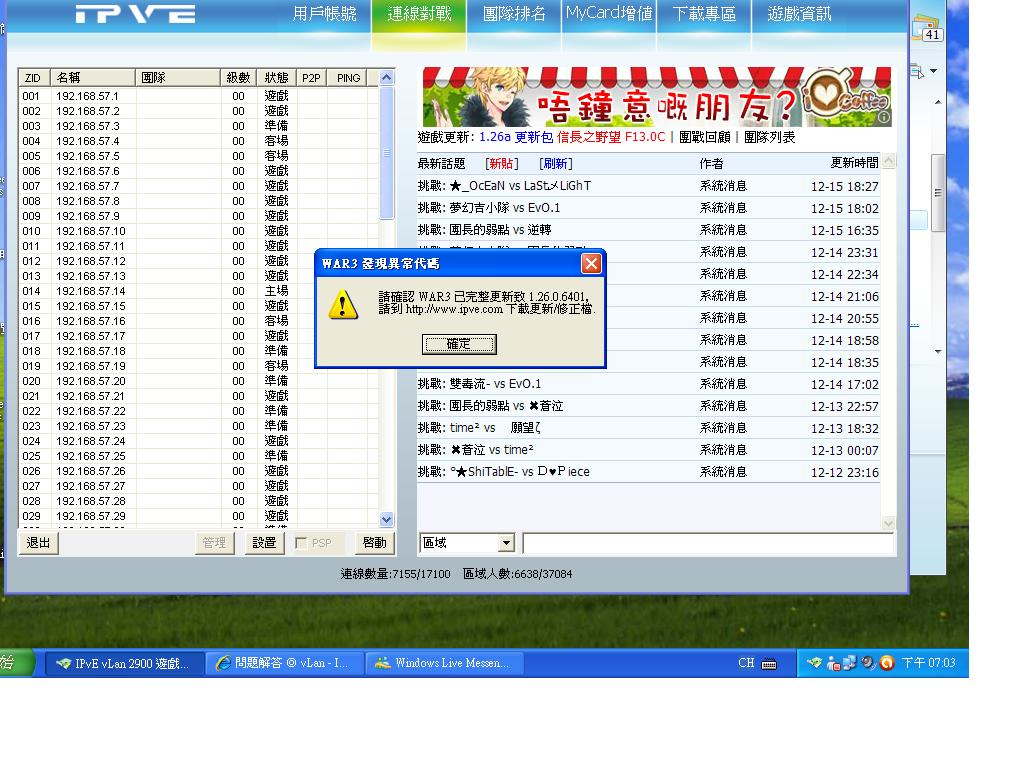Expand the 區域 dropdown

tap(506, 543)
